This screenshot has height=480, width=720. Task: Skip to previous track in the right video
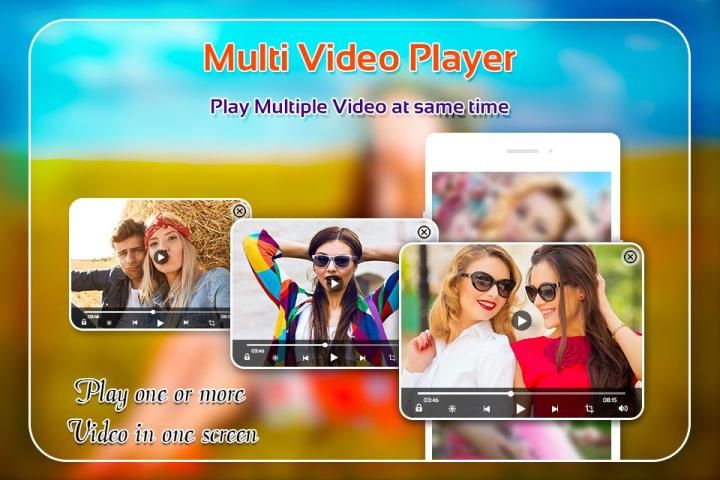point(487,408)
